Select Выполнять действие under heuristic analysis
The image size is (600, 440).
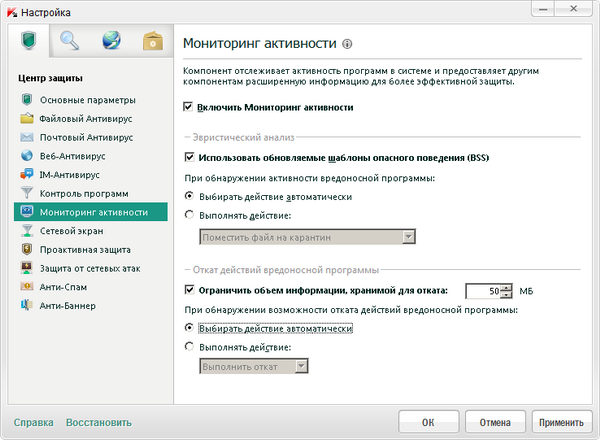click(x=189, y=215)
